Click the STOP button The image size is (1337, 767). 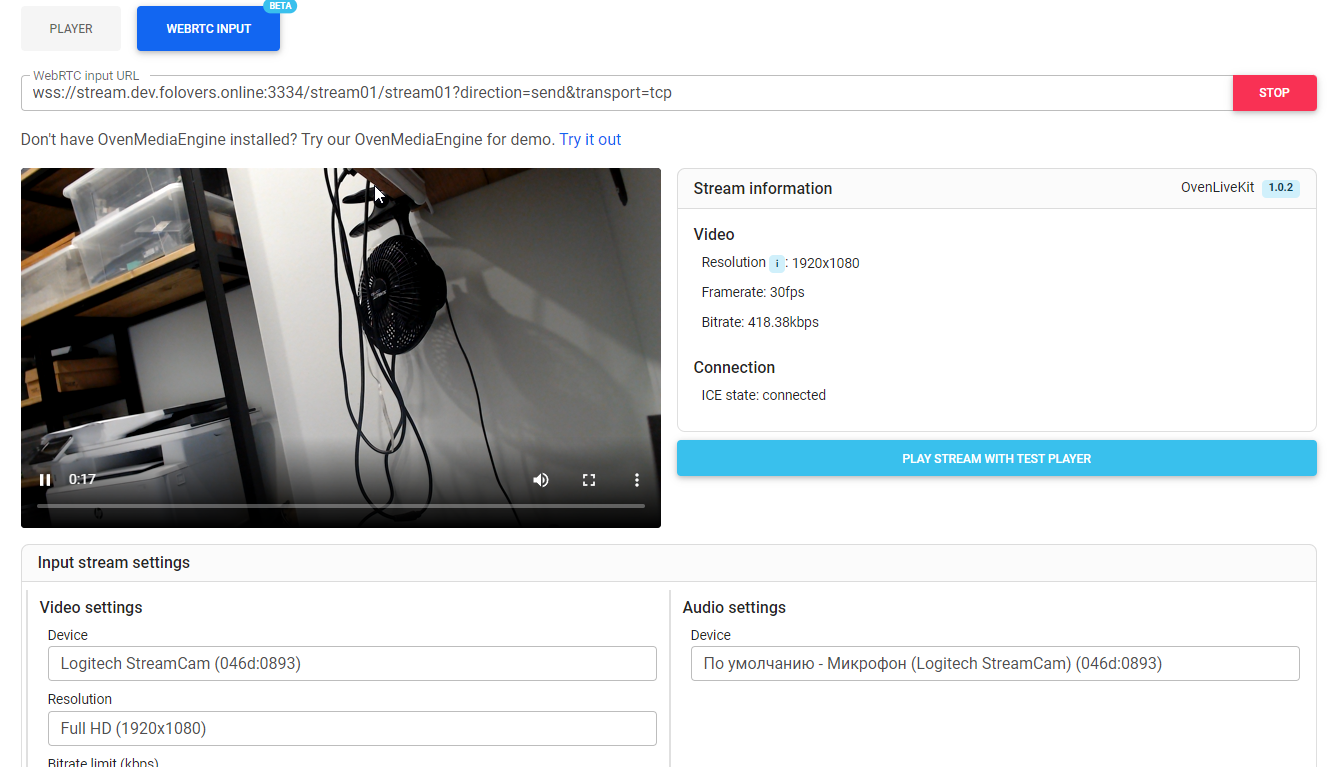1274,92
